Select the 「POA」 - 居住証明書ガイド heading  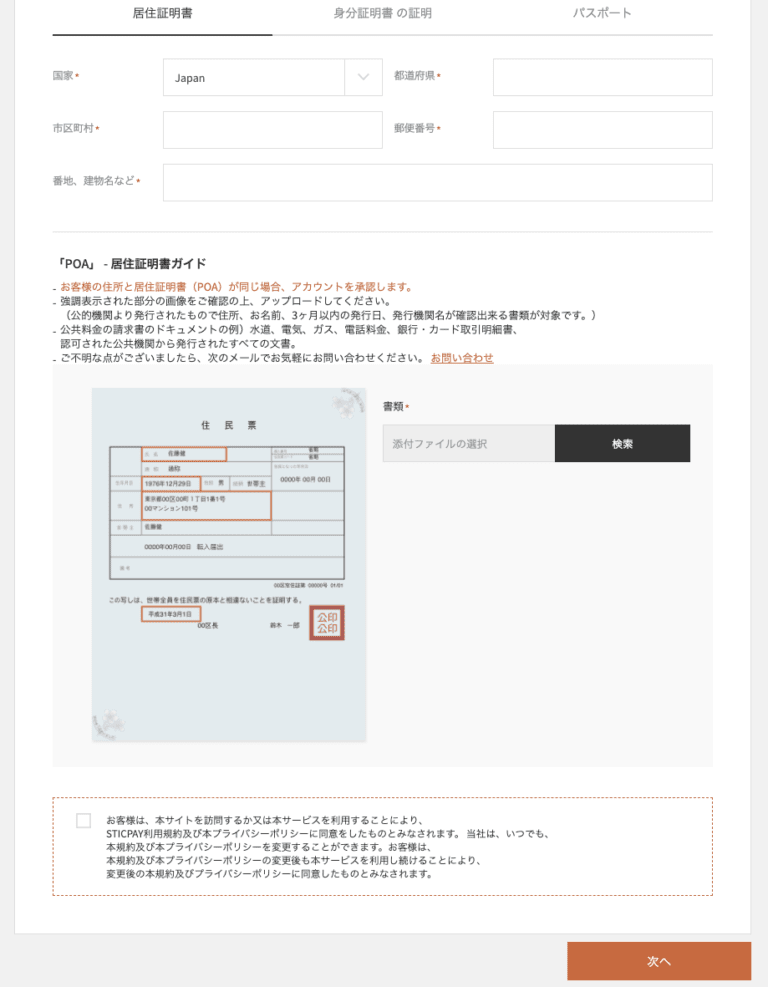click(131, 264)
